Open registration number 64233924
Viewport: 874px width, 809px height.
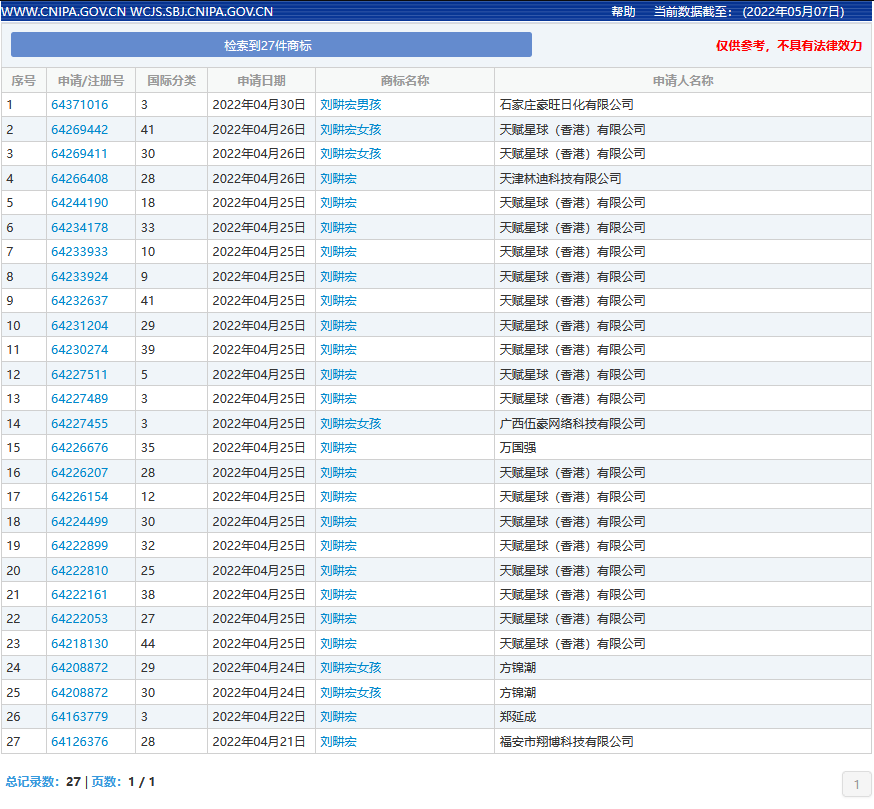80,277
